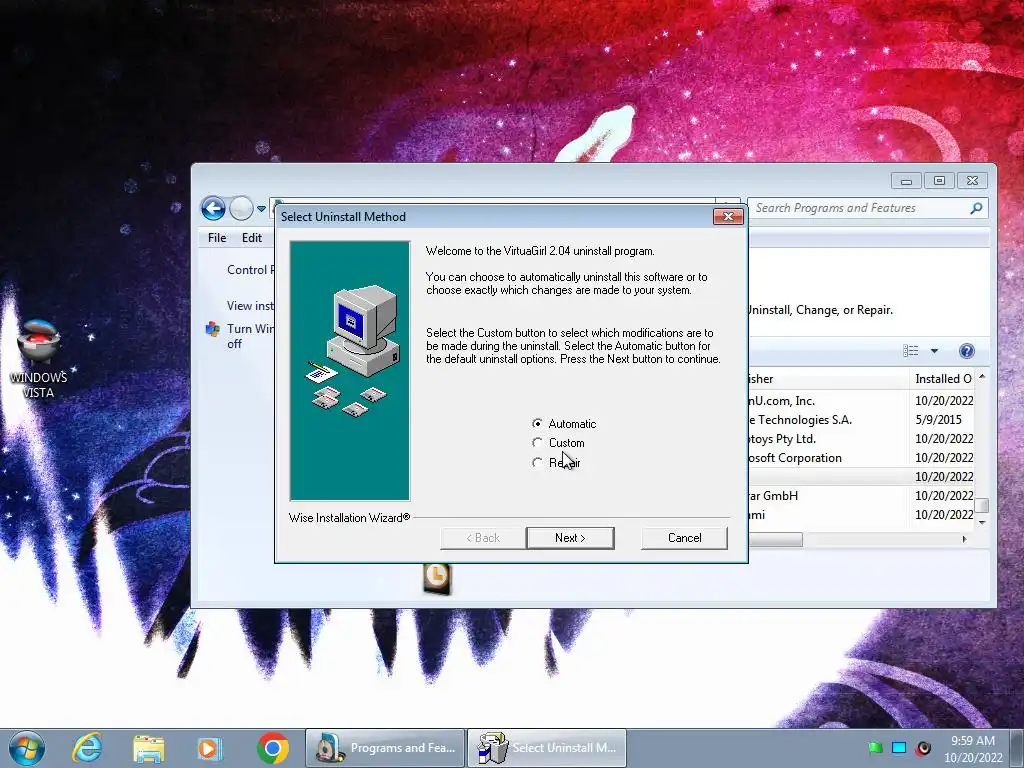The image size is (1024, 768).
Task: Open the view options dropdown arrow
Action: 935,351
